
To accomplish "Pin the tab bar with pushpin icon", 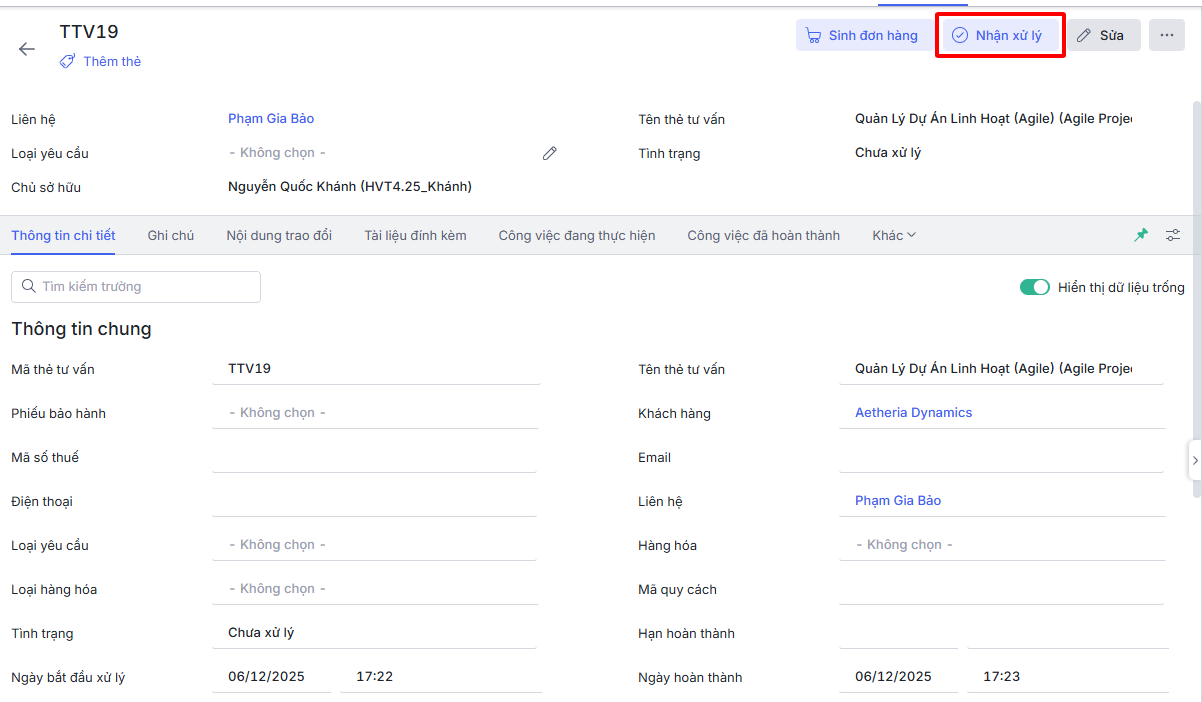I will pyautogui.click(x=1141, y=235).
